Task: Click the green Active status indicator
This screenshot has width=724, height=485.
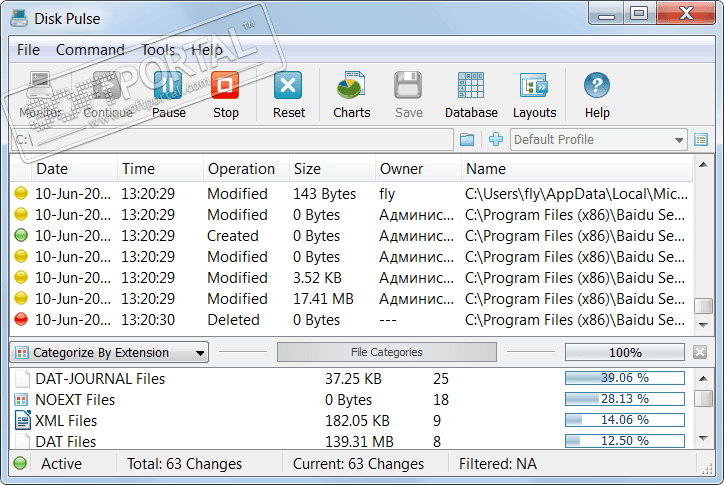Action: (x=20, y=463)
